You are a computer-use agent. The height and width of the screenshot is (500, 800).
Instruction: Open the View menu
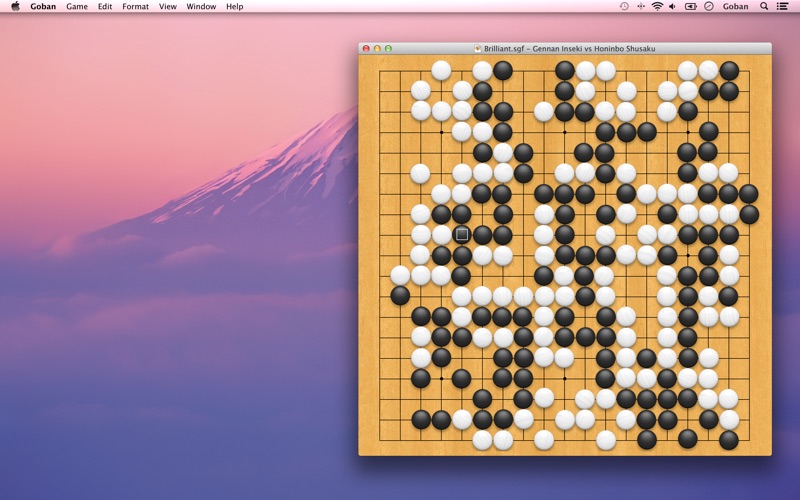[x=167, y=6]
